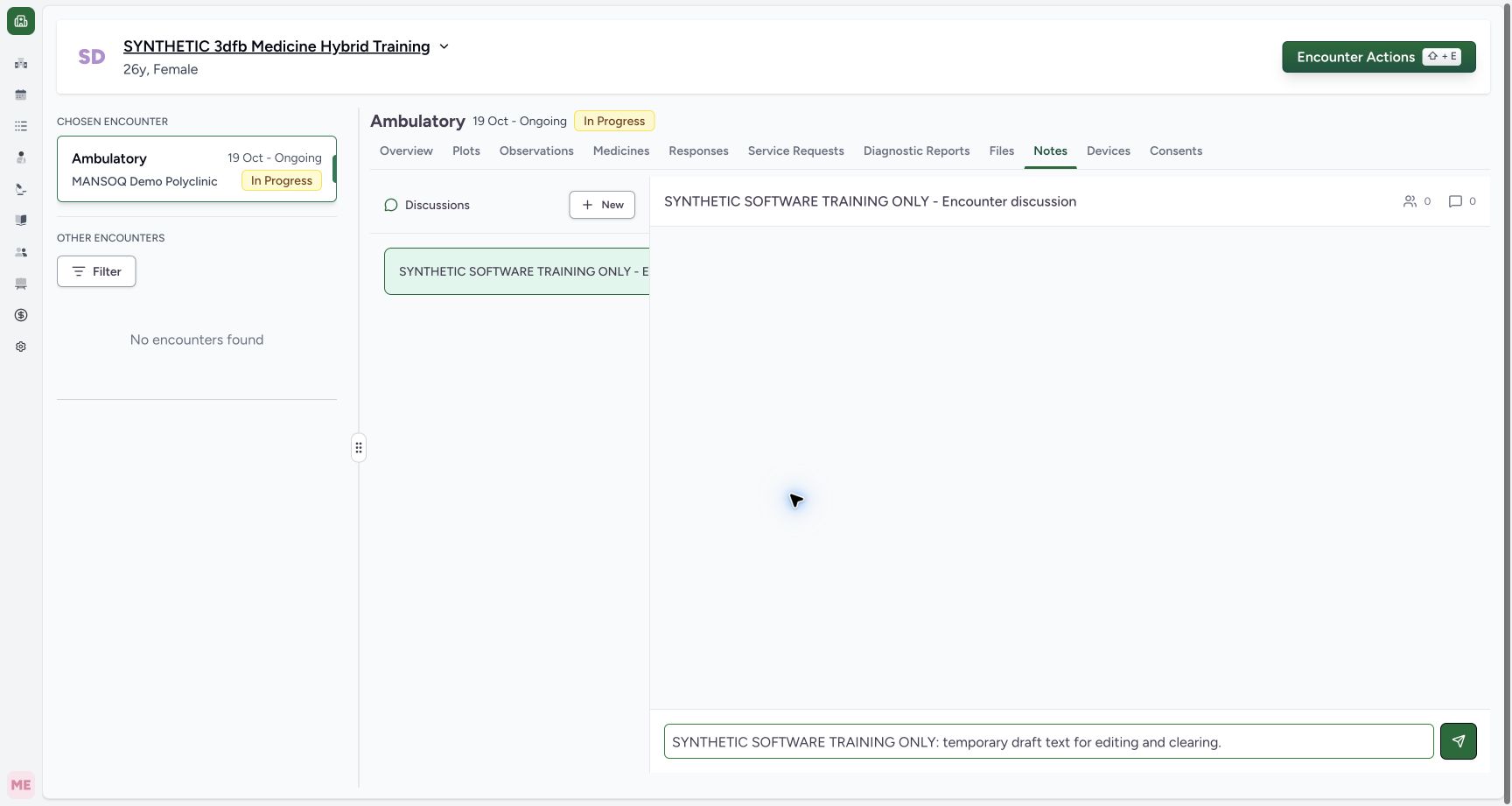Click the Discussions heading label

point(437,205)
